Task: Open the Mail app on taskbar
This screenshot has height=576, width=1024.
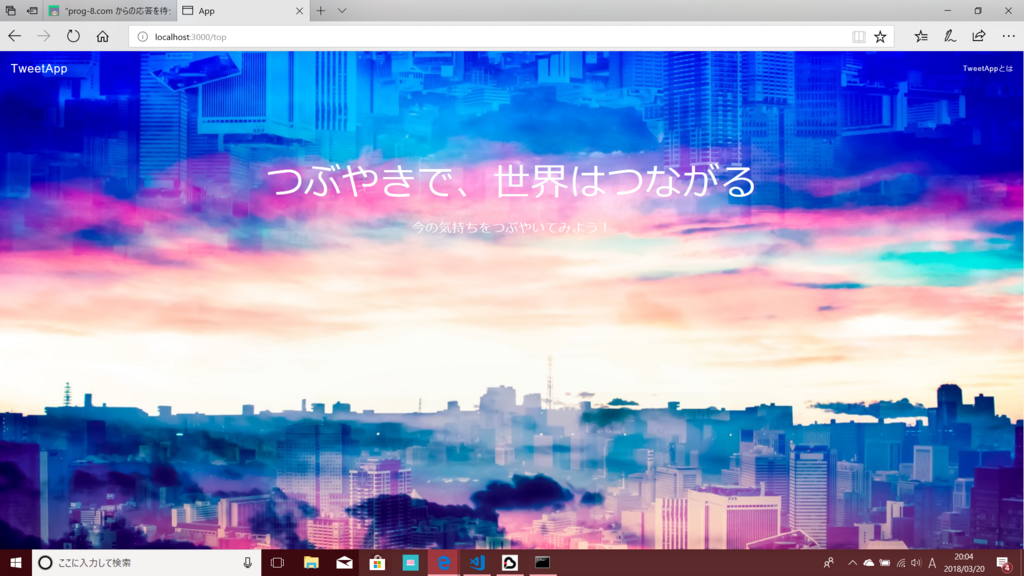Action: click(344, 562)
